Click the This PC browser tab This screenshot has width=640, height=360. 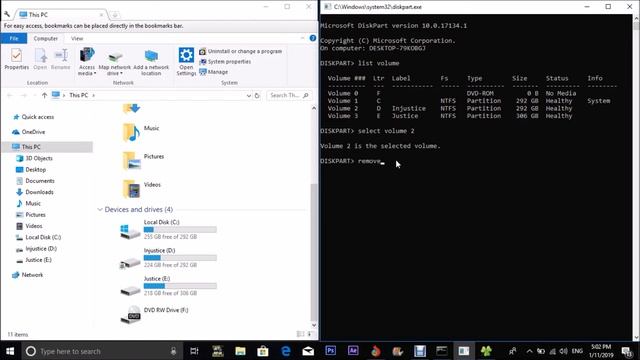coord(61,15)
